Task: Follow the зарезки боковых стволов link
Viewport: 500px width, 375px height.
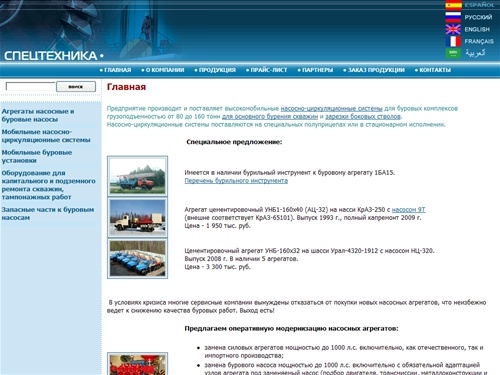Action: tap(363, 117)
